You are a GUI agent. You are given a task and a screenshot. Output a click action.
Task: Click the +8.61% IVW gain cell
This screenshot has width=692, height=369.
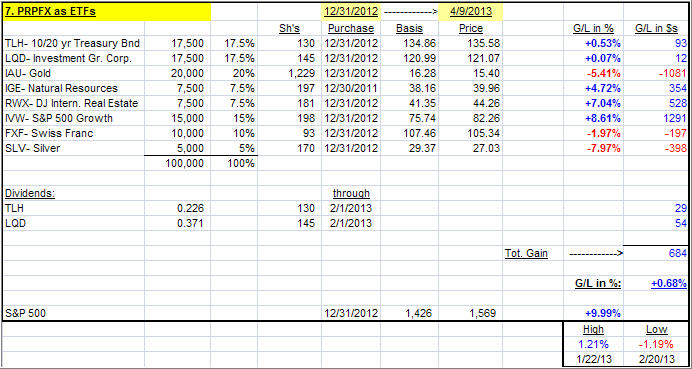(593, 118)
